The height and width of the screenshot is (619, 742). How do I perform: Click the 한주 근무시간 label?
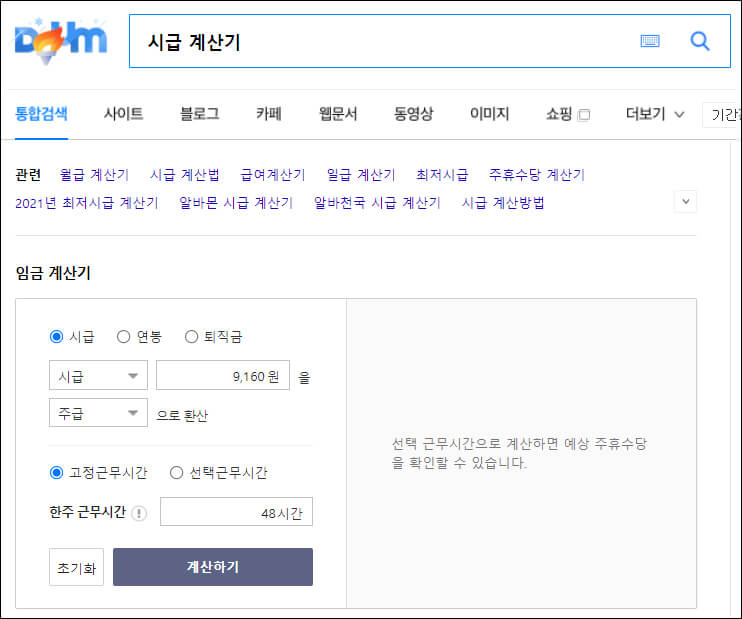point(88,512)
